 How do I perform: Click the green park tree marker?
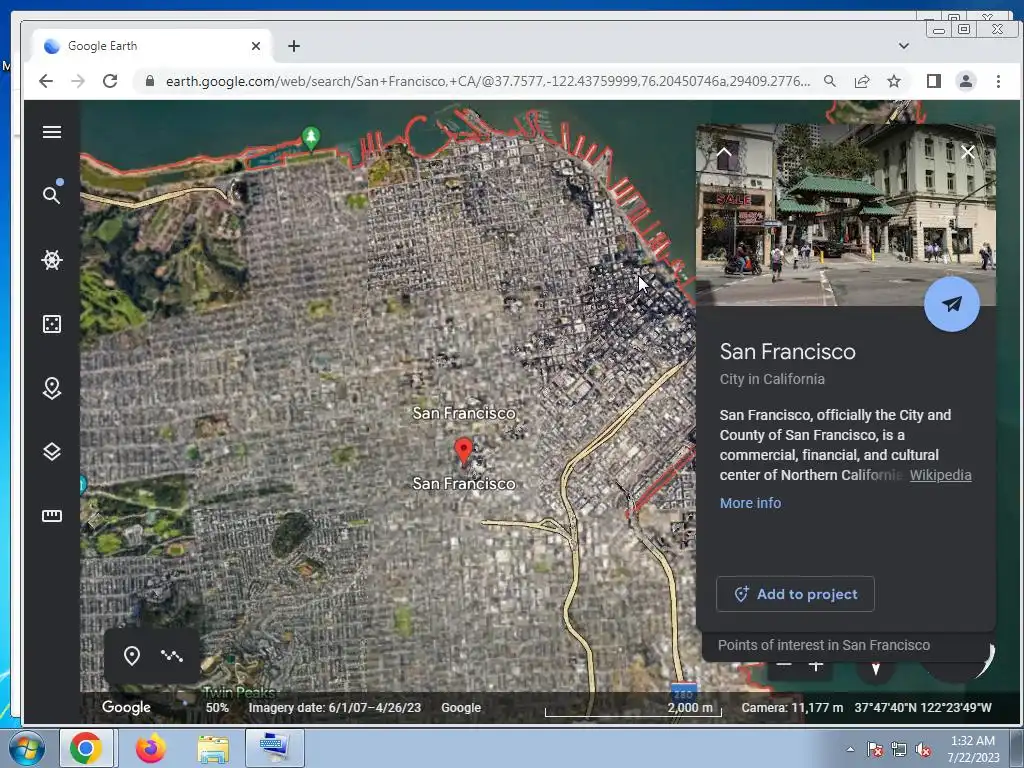point(311,138)
